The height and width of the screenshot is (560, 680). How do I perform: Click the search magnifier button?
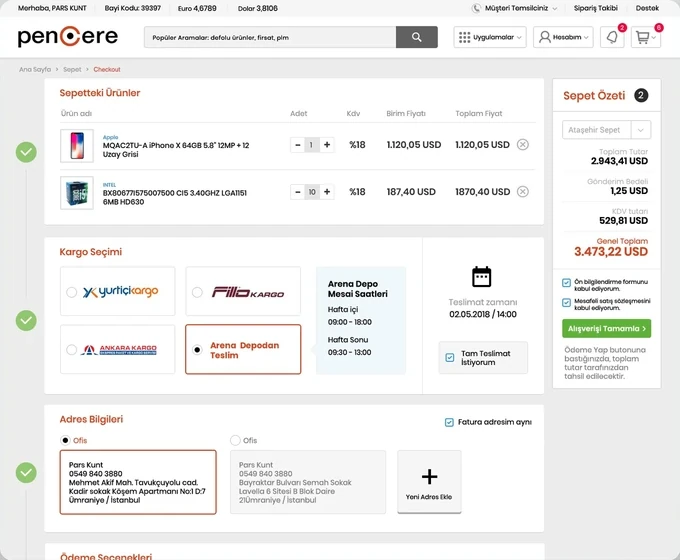click(x=416, y=37)
